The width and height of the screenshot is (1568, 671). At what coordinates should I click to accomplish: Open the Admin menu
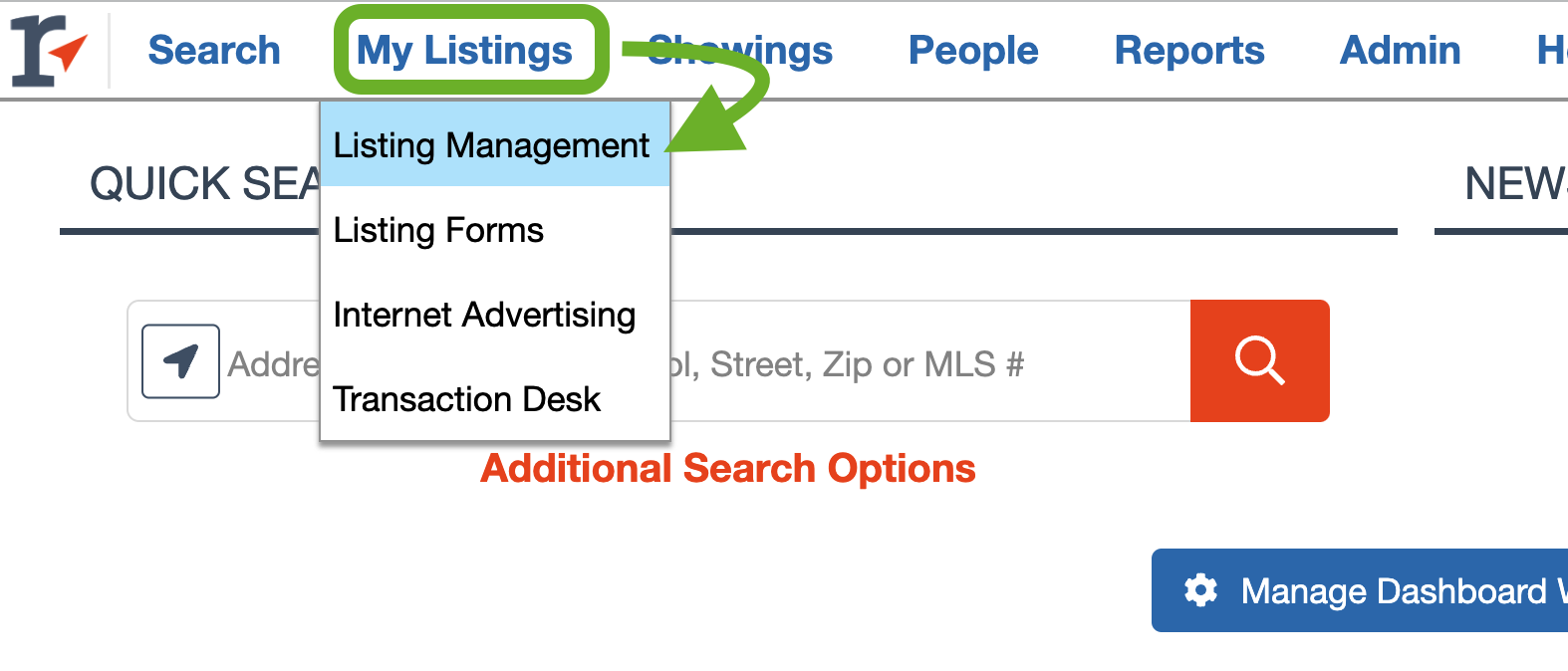(x=1400, y=51)
